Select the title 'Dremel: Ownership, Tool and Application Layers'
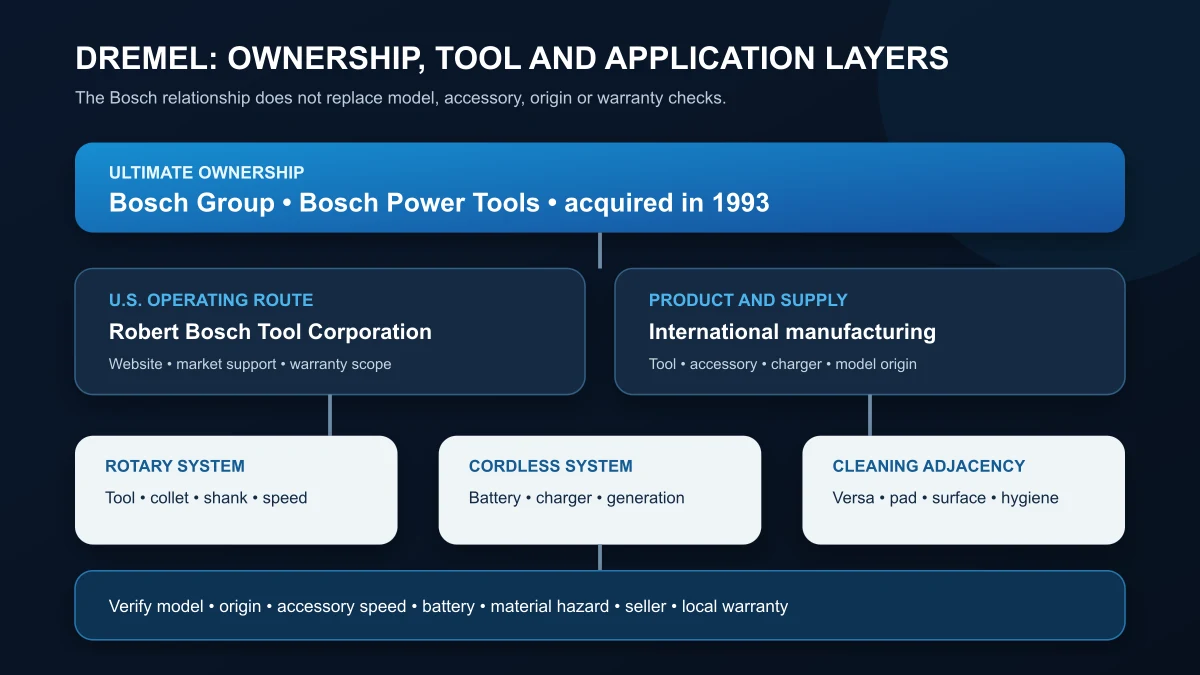The height and width of the screenshot is (675, 1200). click(512, 58)
